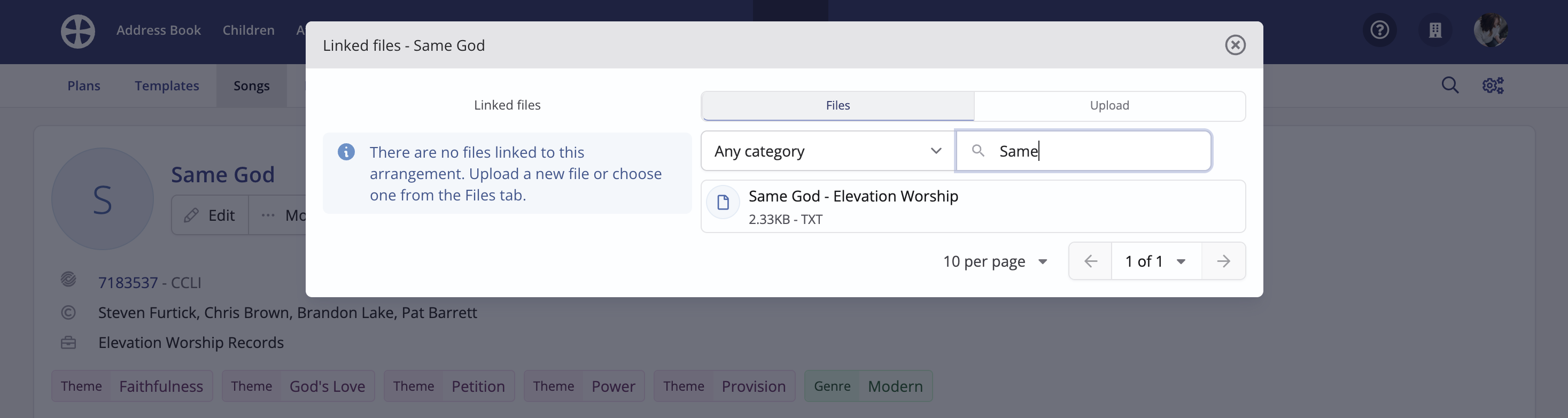Select the Same God - Elevation Worship file
Screen dimensions: 1568x418
tap(973, 206)
